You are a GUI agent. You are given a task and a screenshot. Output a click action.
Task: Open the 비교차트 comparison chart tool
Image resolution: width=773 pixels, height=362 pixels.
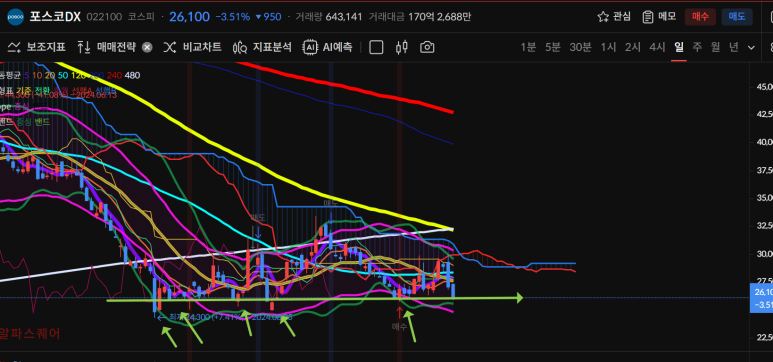193,47
